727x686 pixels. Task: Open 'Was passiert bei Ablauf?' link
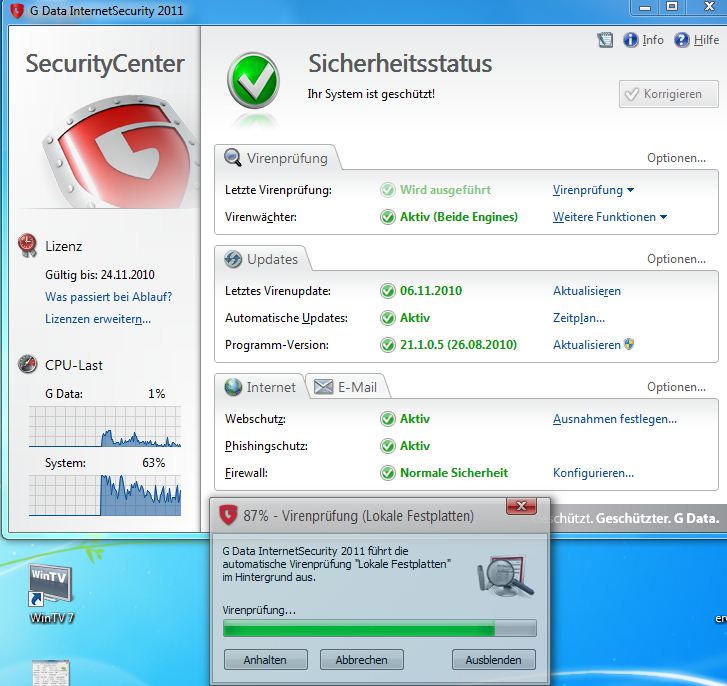(x=108, y=297)
